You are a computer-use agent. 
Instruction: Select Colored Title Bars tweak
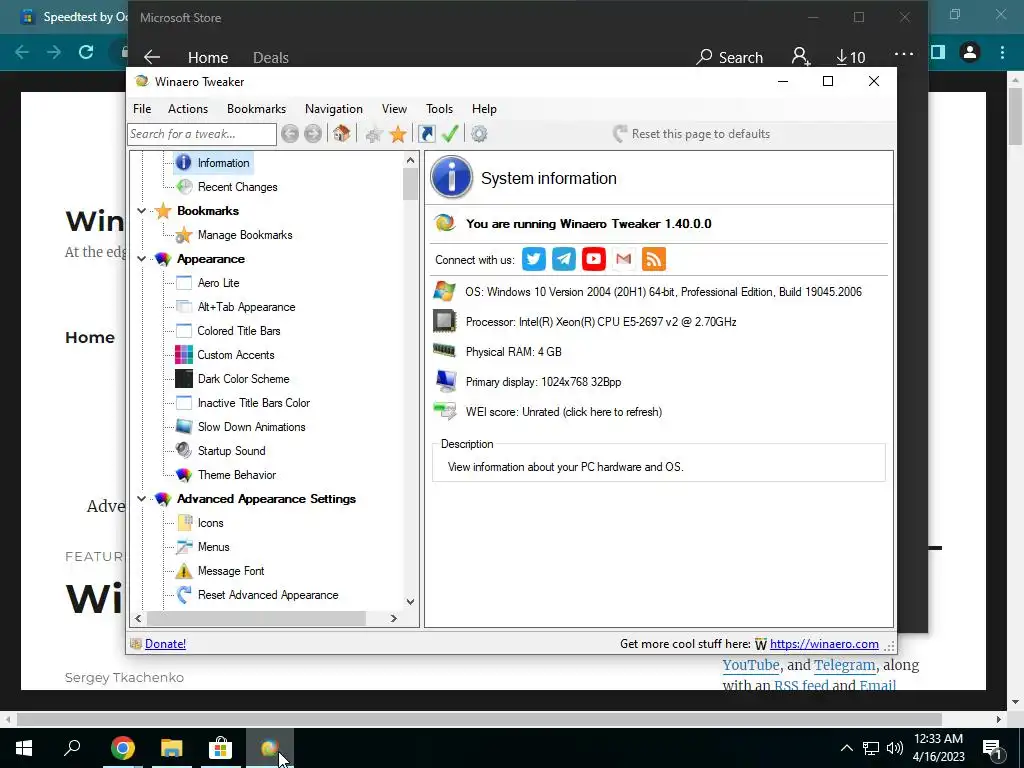239,331
